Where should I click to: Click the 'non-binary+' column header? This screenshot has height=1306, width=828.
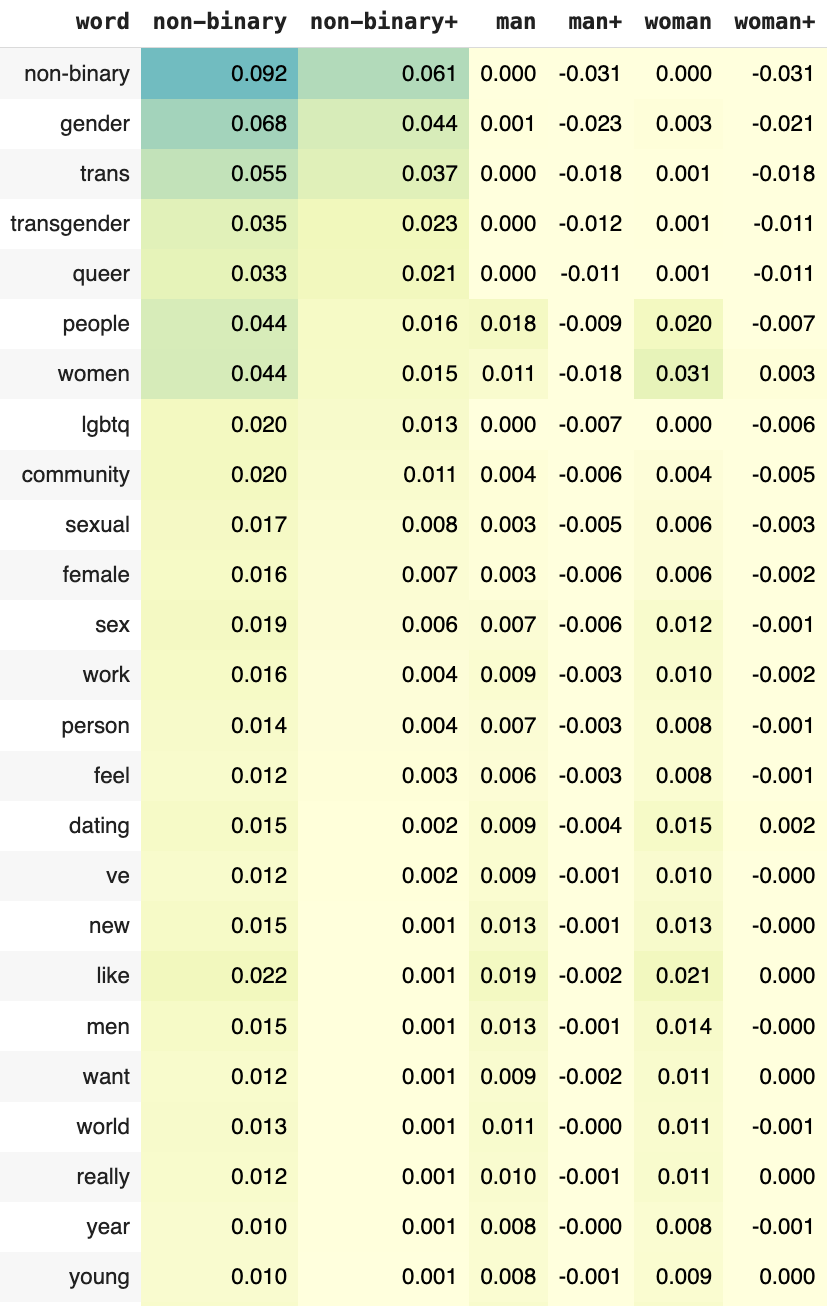tap(383, 22)
